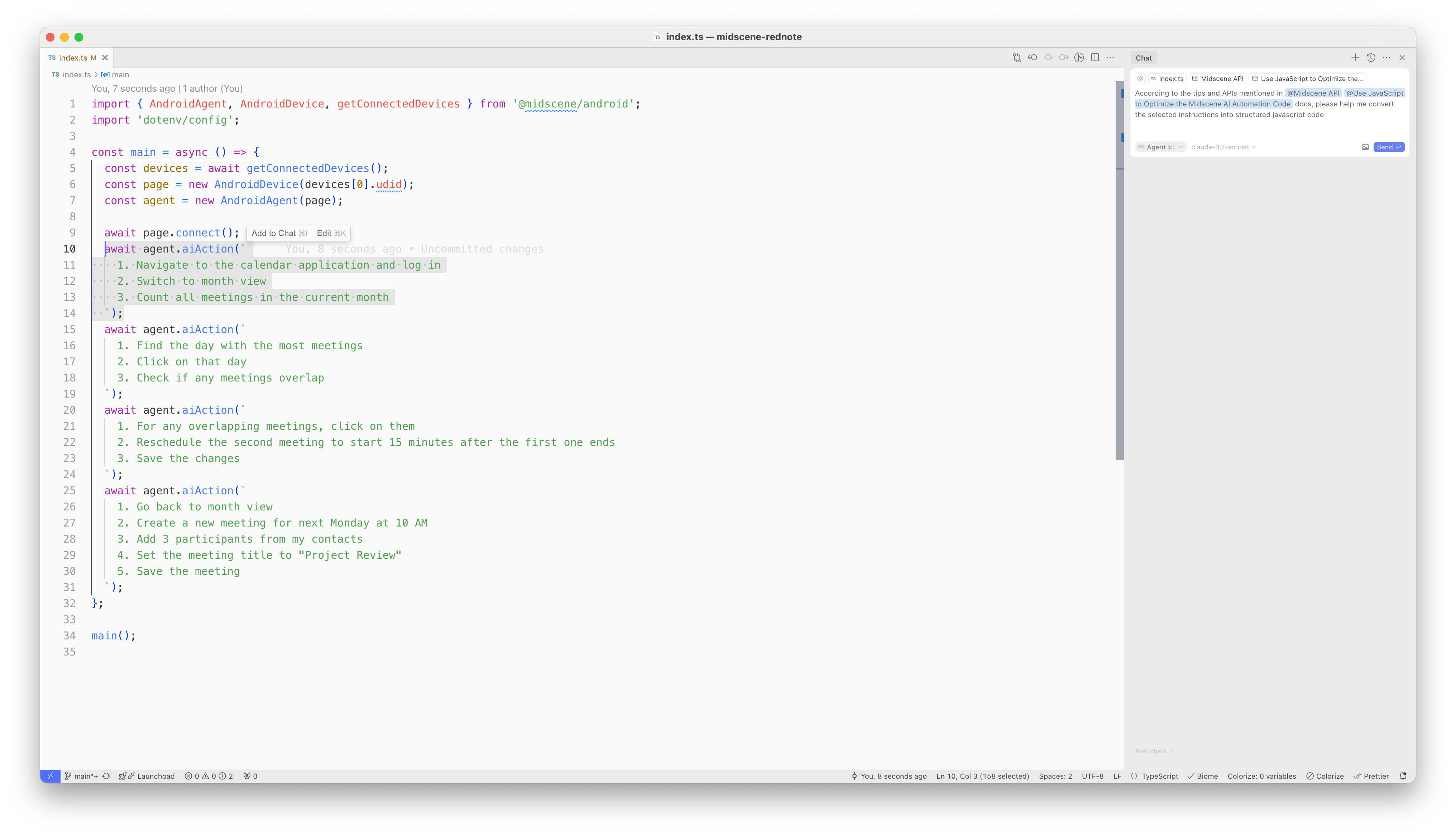Toggle Biome status bar item
The height and width of the screenshot is (836, 1456).
1203,776
